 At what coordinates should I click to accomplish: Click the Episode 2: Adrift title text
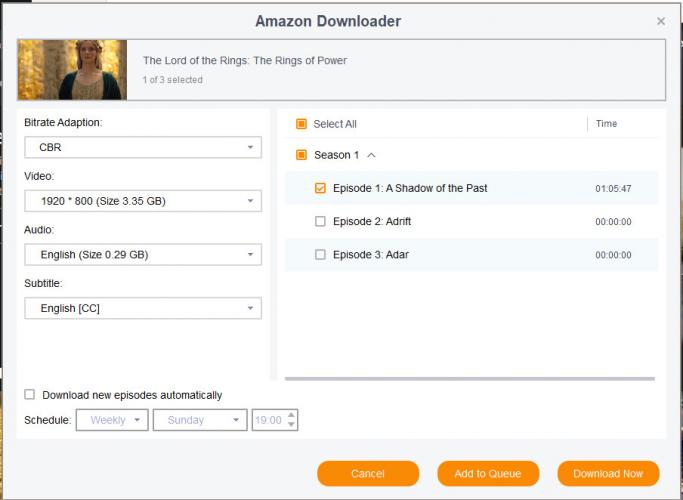point(372,221)
